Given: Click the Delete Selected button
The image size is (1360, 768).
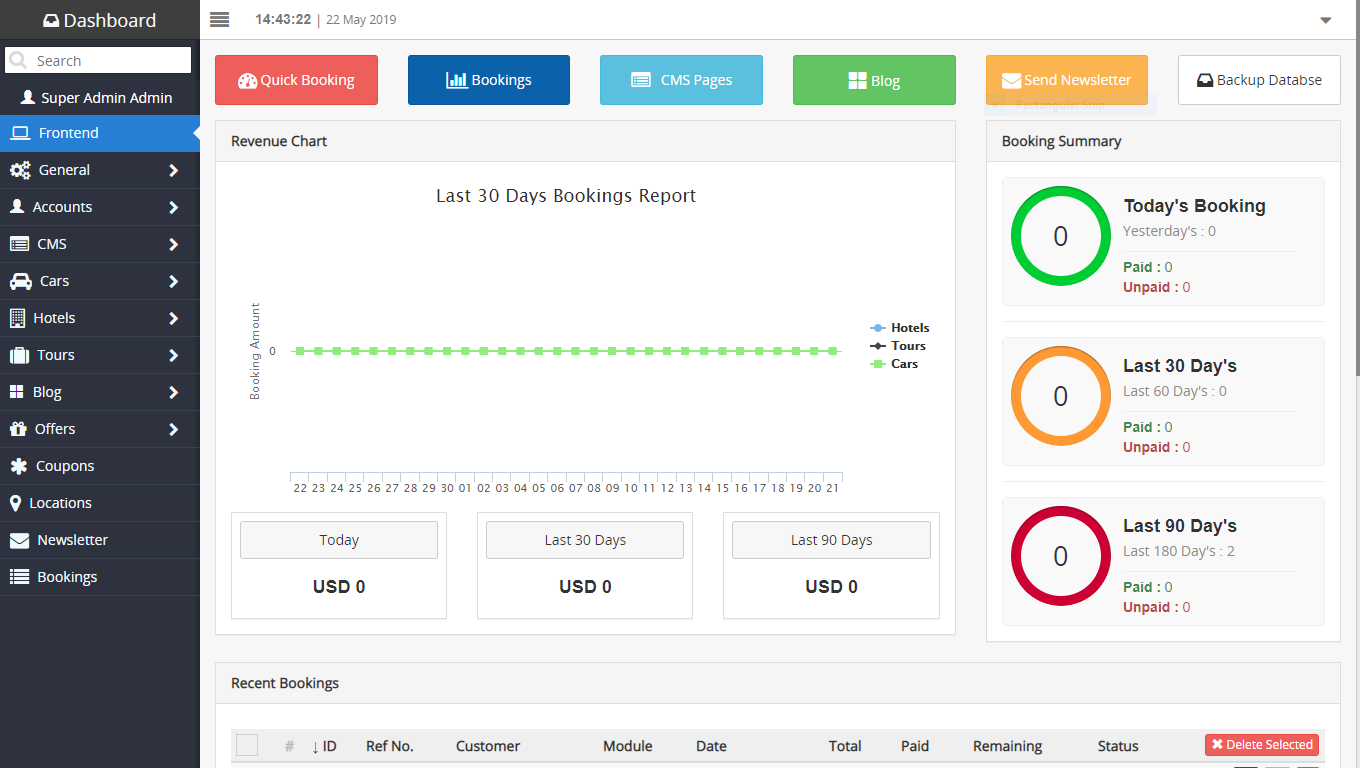Looking at the screenshot, I should (x=1261, y=745).
